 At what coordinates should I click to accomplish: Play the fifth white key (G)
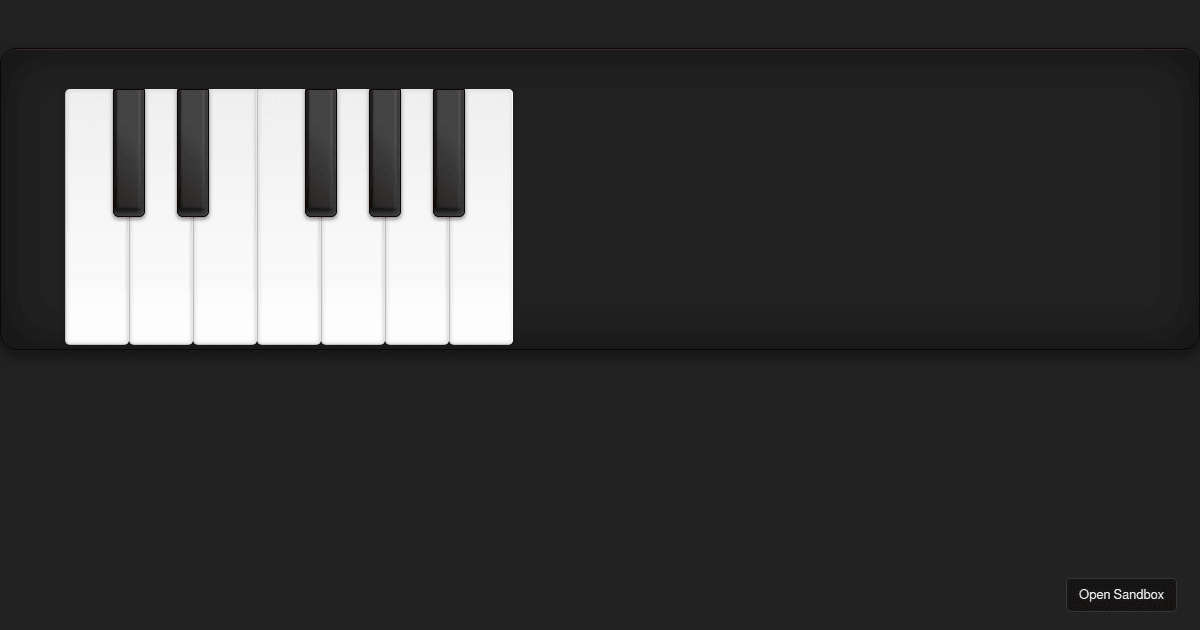click(353, 280)
